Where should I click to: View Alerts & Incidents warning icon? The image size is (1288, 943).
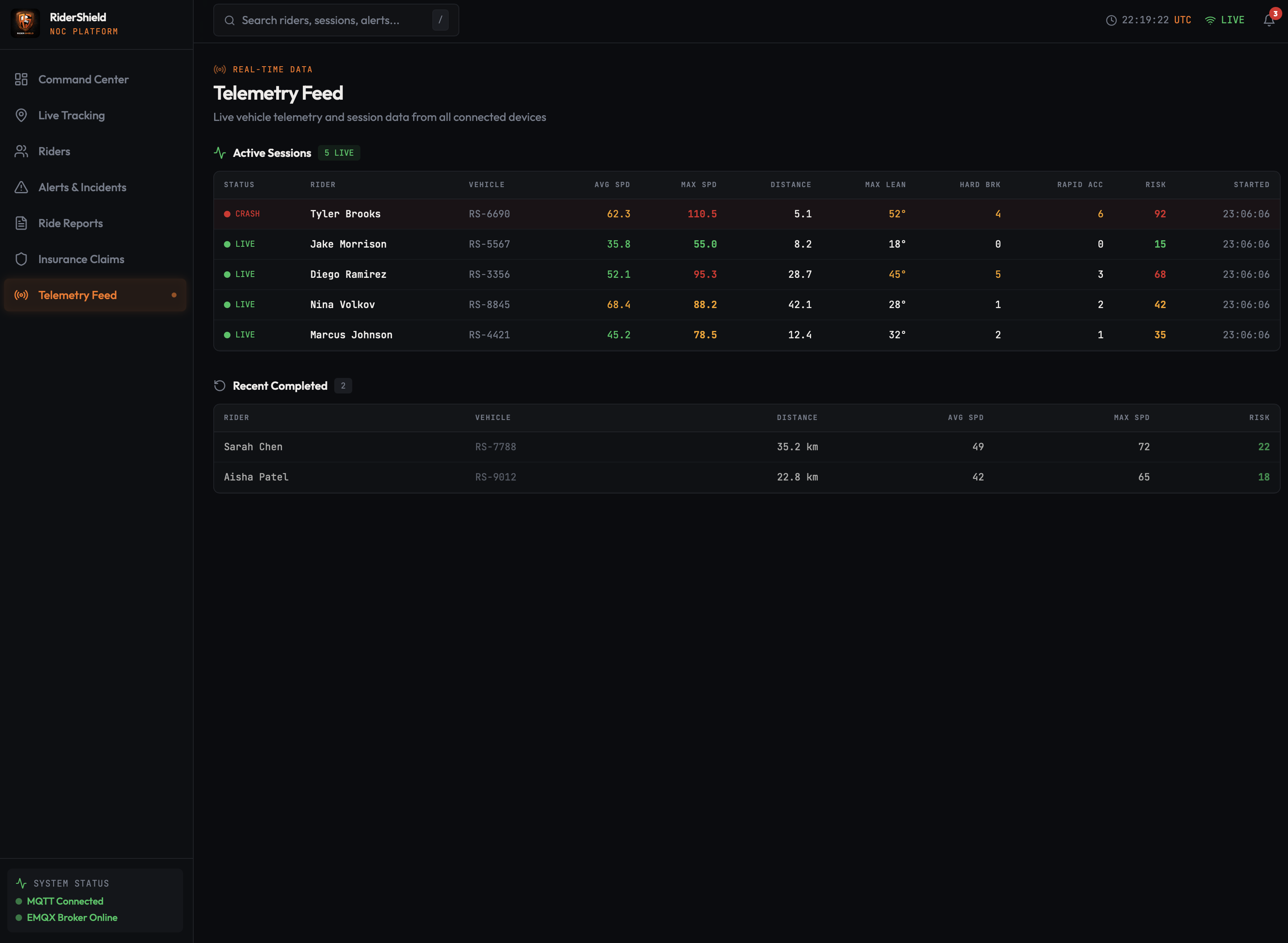click(21, 187)
